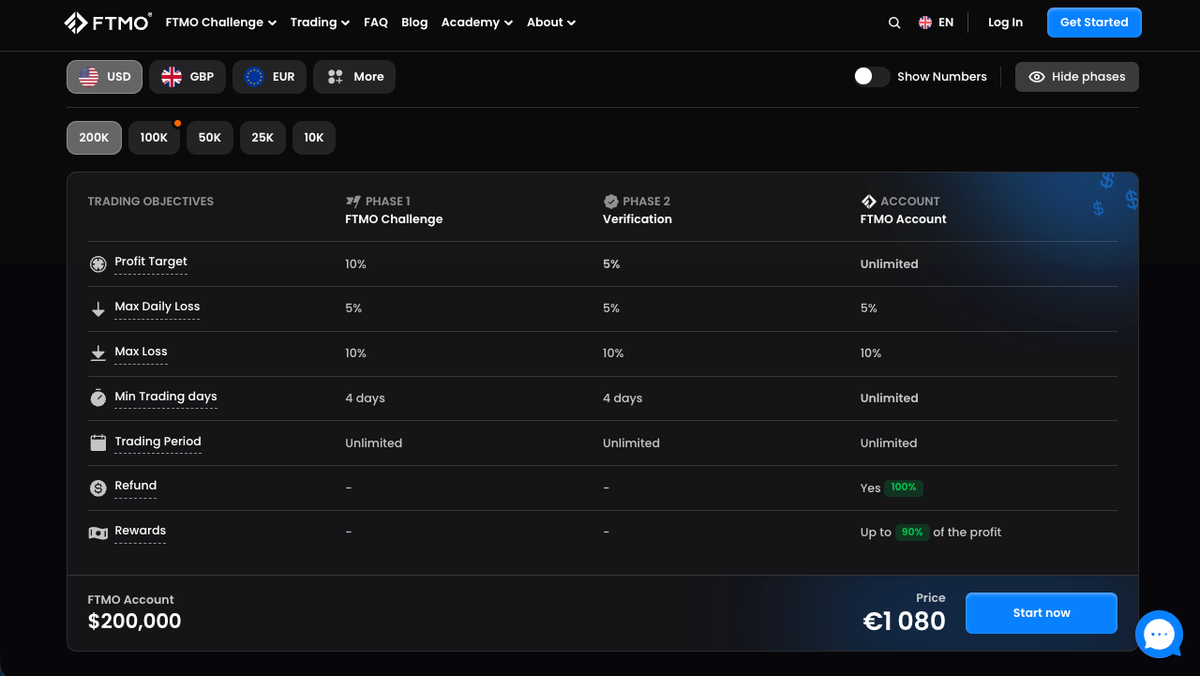Click the Refund label

tap(136, 485)
